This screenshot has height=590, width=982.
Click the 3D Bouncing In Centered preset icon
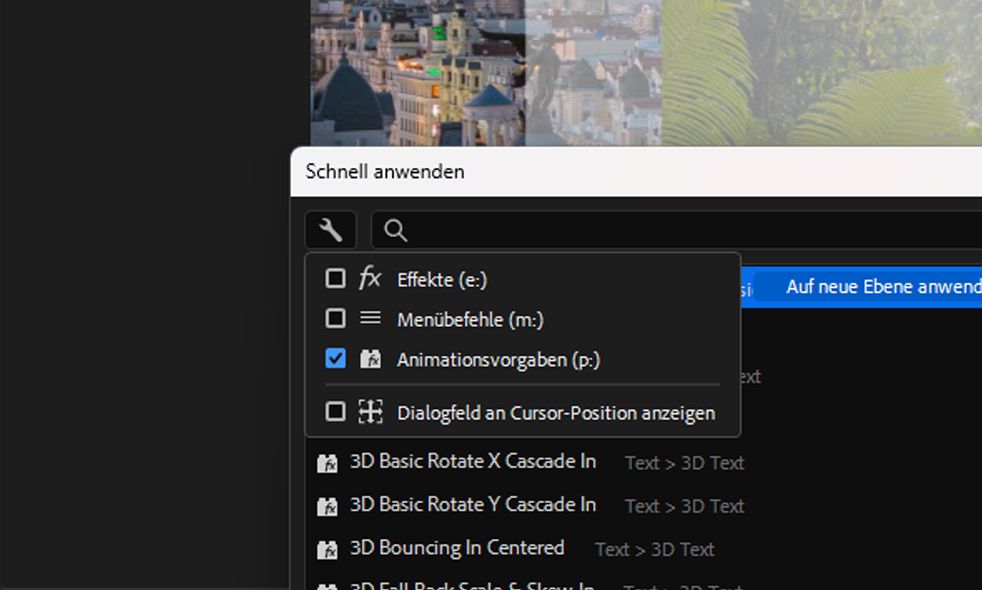coord(327,549)
